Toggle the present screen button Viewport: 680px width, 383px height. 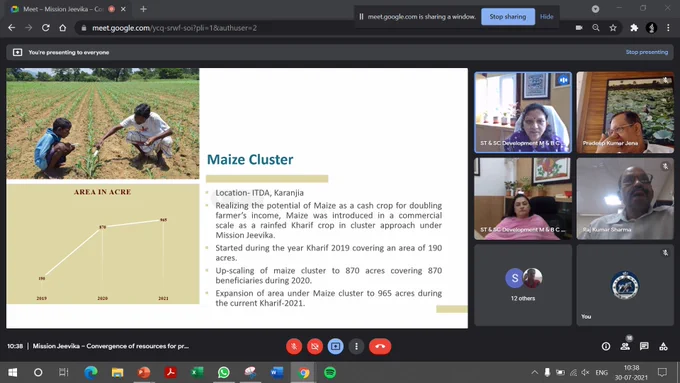tap(335, 346)
